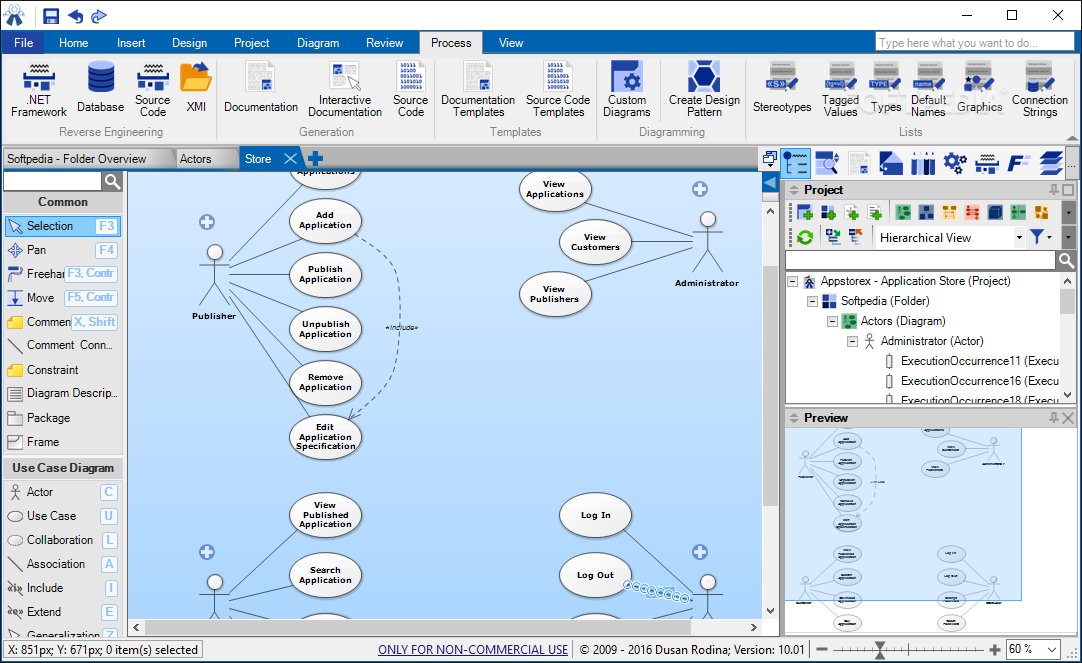The image size is (1082, 663).
Task: Open the Database reverse engineering tool
Action: click(101, 87)
